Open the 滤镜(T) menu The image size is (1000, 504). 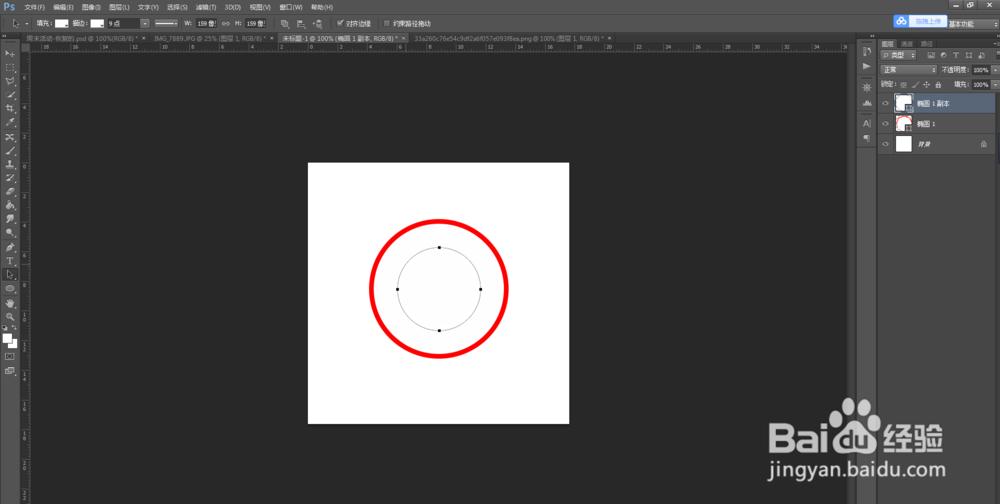(206, 7)
